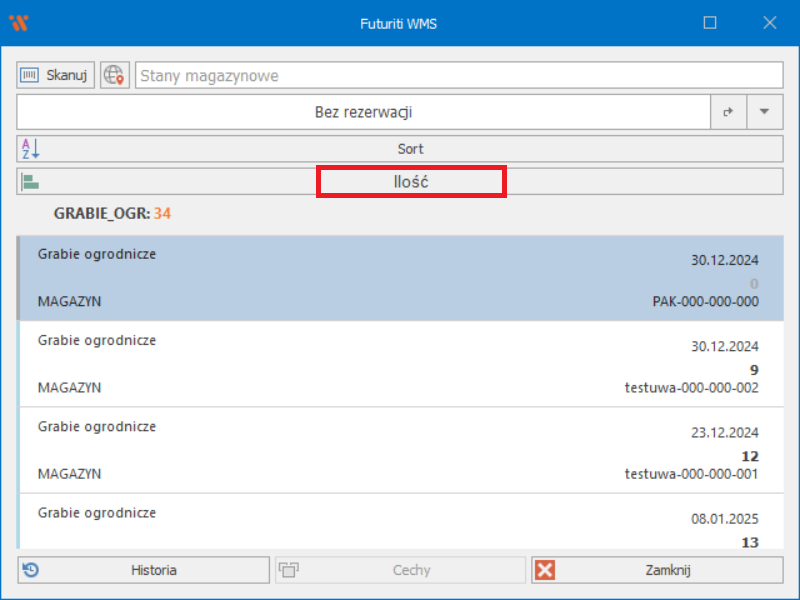Open the Cechy features button
This screenshot has height=600, width=800.
400,570
